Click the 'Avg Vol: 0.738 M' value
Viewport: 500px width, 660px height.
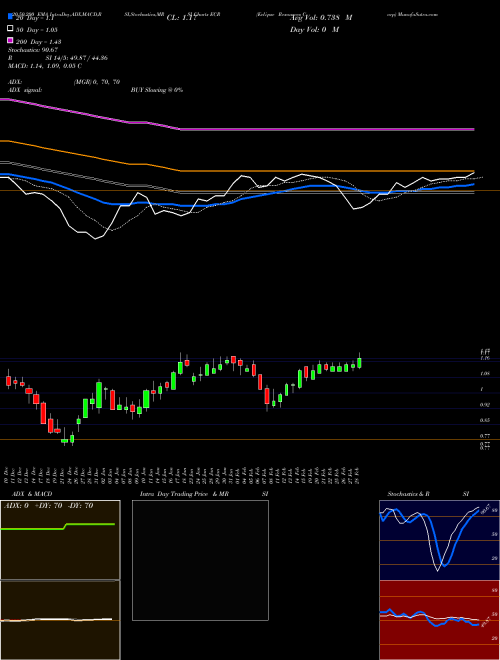point(321,18)
